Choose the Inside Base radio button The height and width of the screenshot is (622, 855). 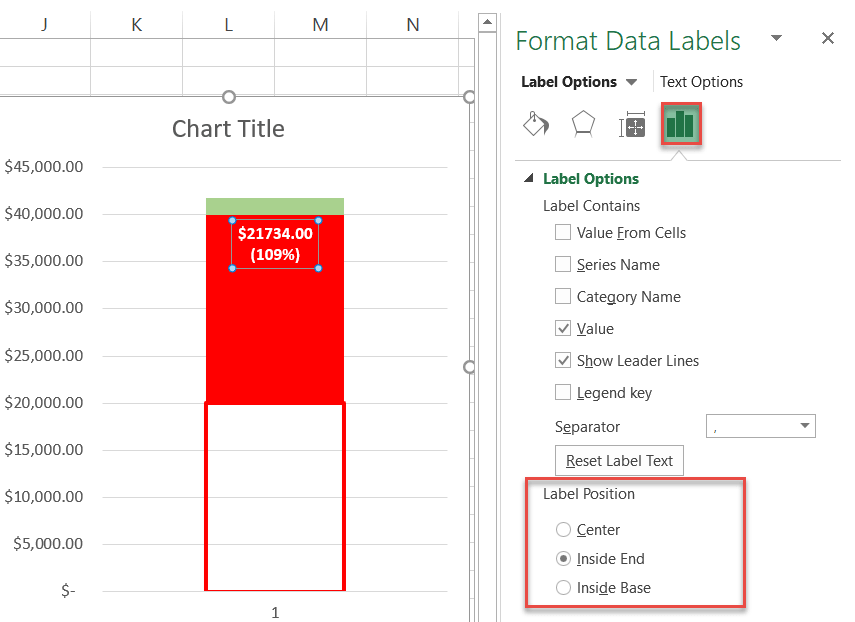(564, 588)
